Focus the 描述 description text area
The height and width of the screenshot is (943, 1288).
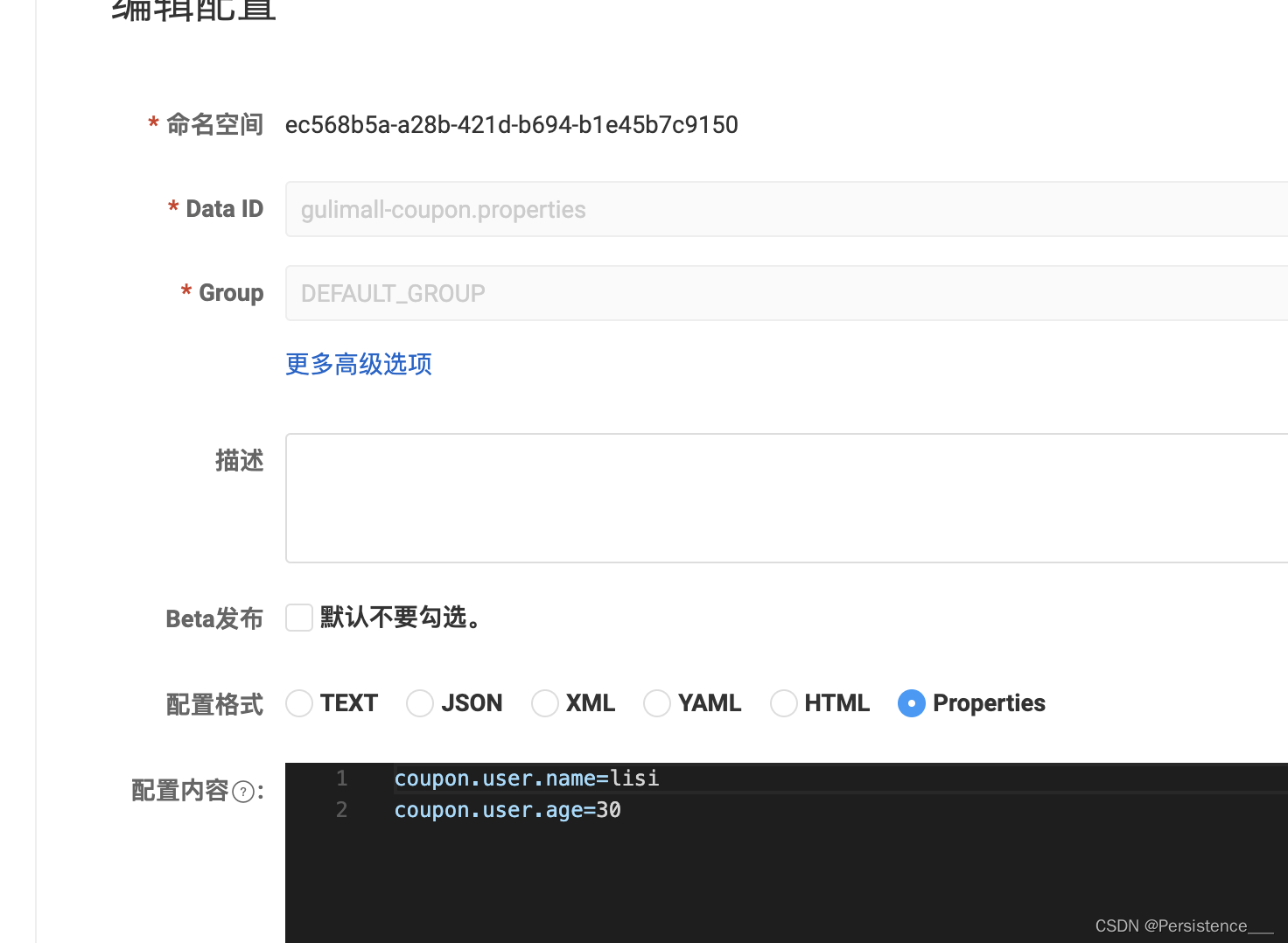coord(787,498)
